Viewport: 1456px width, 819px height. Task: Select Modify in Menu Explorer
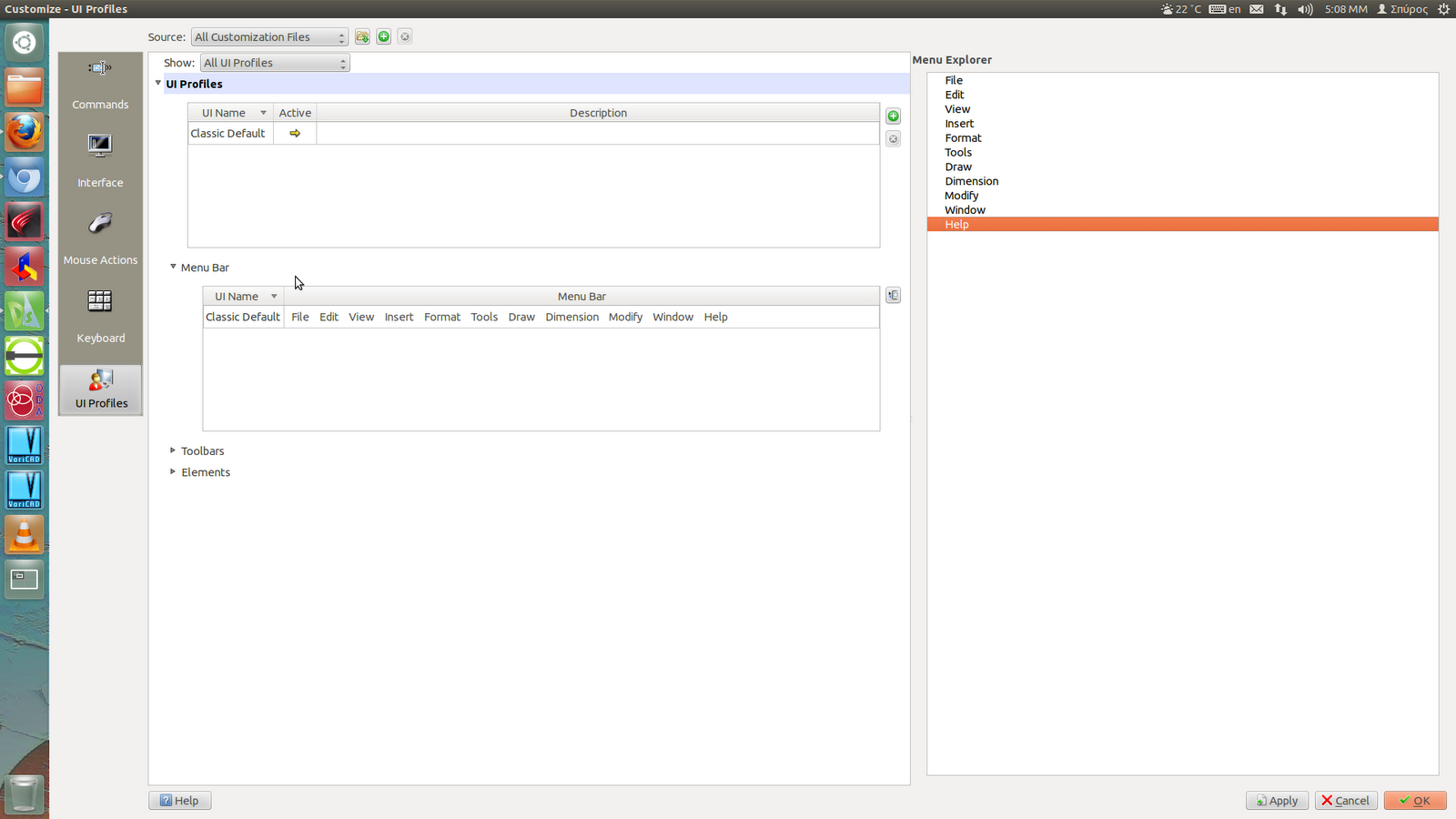(962, 196)
